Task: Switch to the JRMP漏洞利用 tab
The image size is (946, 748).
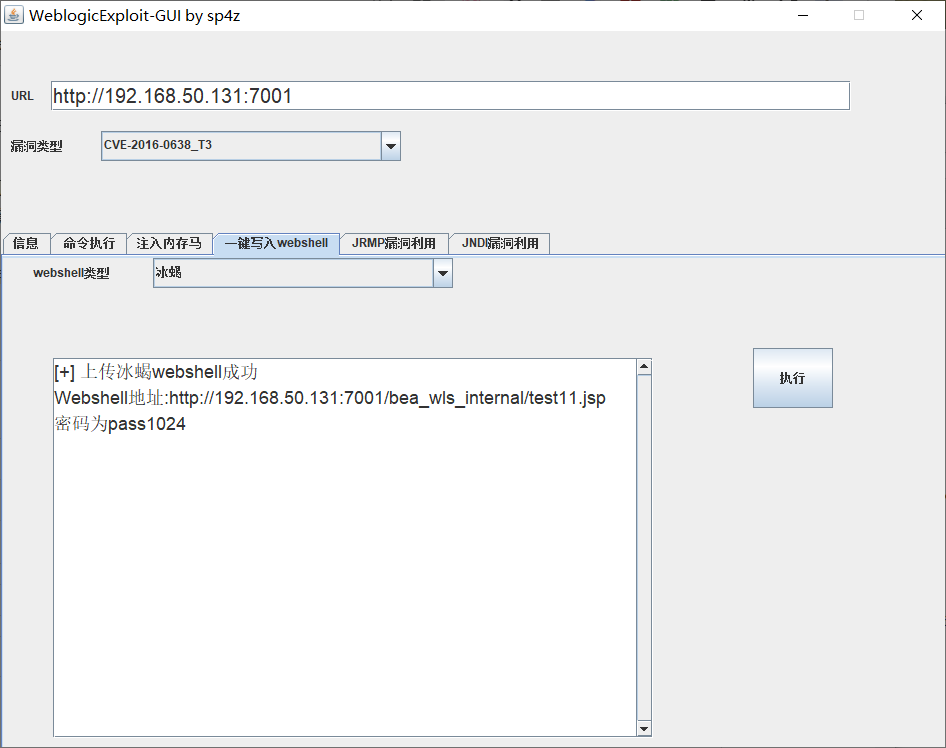Action: pyautogui.click(x=394, y=243)
